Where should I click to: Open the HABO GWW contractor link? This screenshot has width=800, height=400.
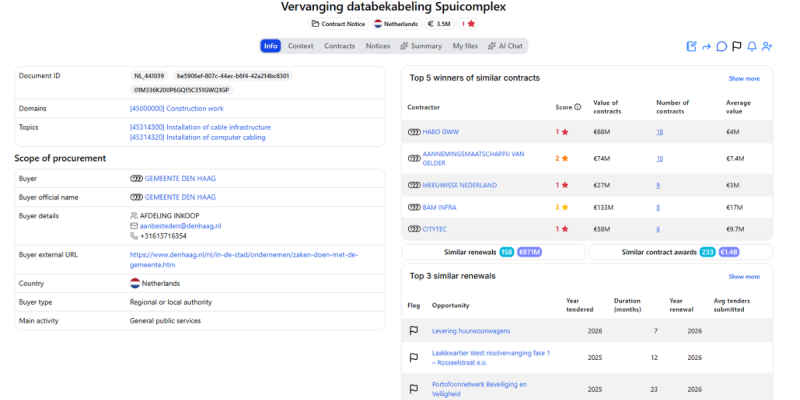click(x=441, y=132)
